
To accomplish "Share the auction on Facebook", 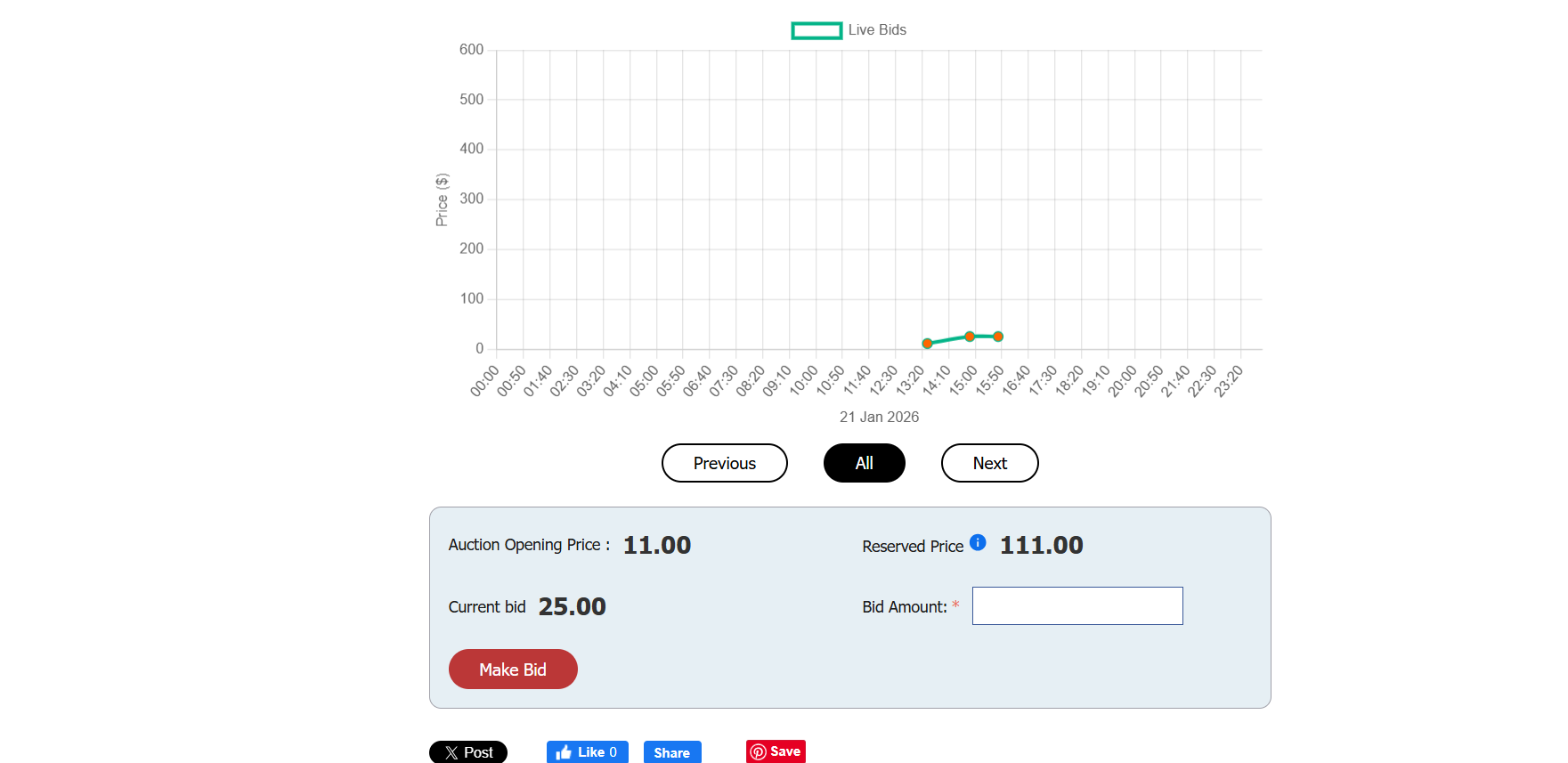I will pyautogui.click(x=671, y=752).
